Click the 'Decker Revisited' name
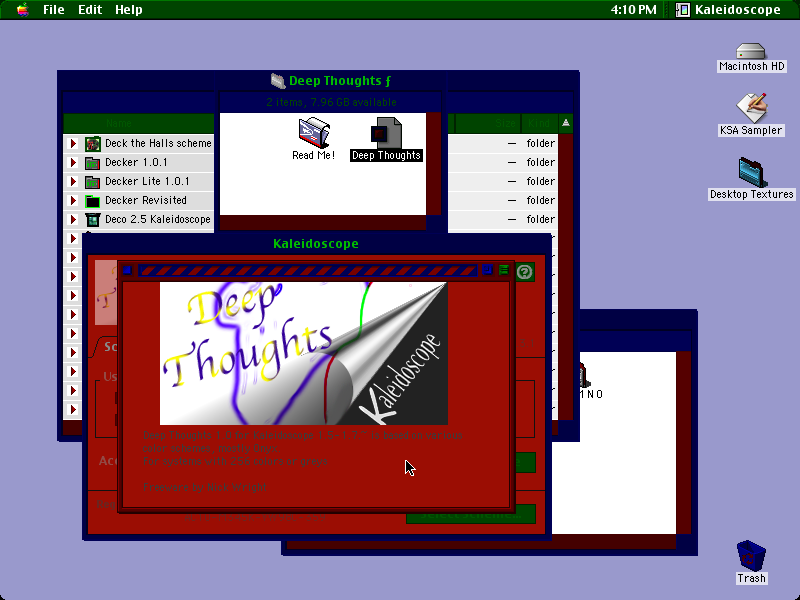The width and height of the screenshot is (800, 600). pyautogui.click(x=146, y=201)
